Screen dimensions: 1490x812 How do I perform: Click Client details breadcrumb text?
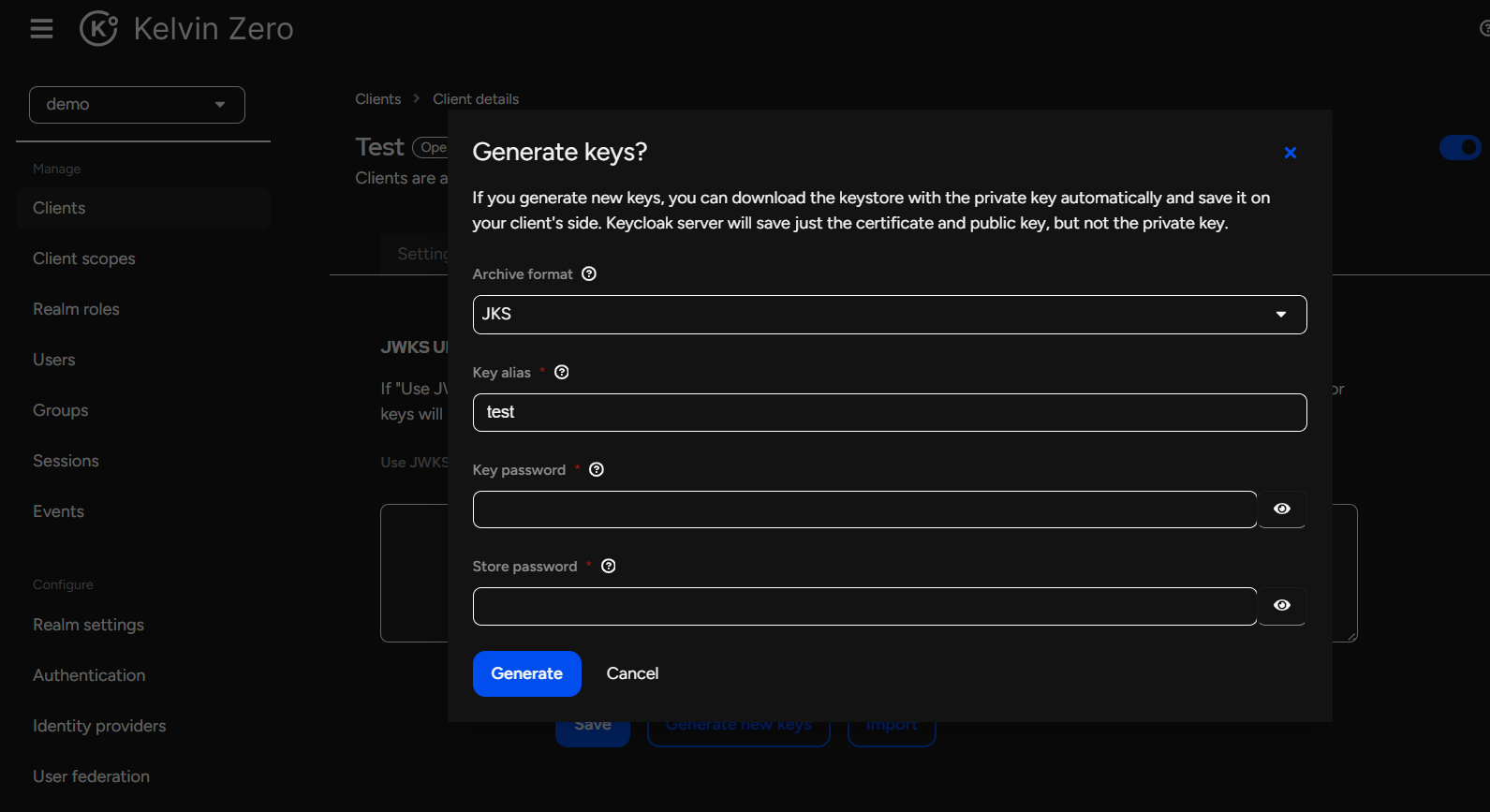[476, 99]
